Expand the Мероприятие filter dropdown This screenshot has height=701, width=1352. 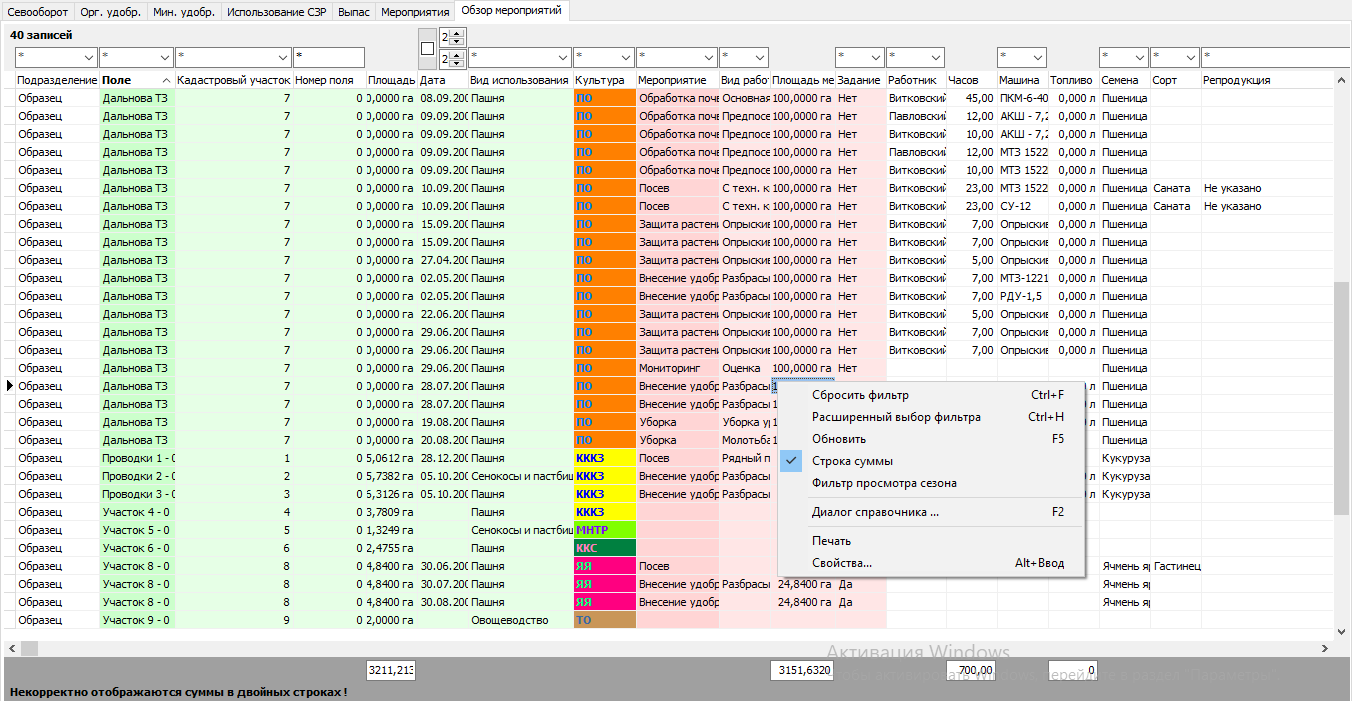(707, 58)
